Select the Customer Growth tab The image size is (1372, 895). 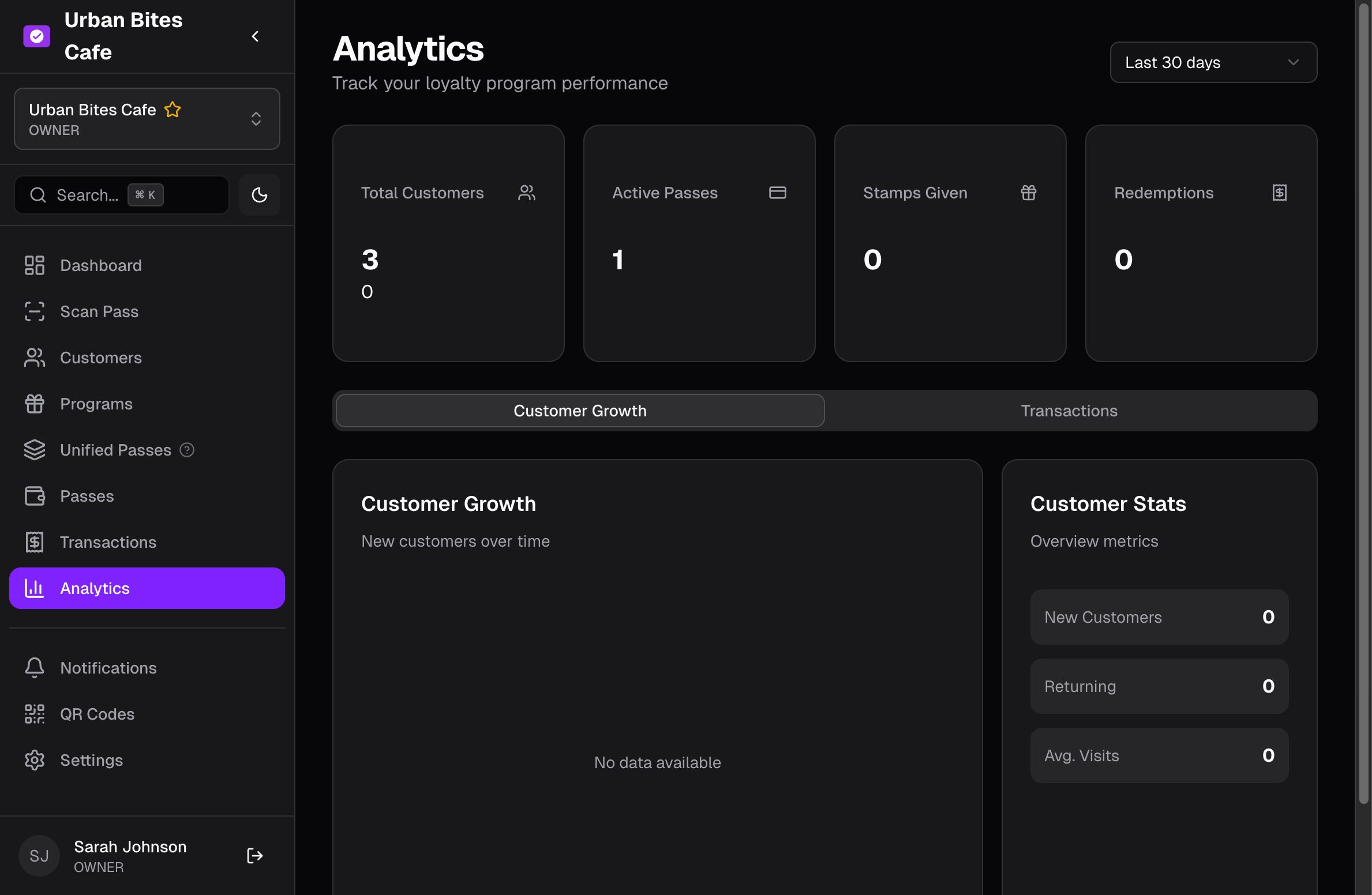tap(579, 411)
